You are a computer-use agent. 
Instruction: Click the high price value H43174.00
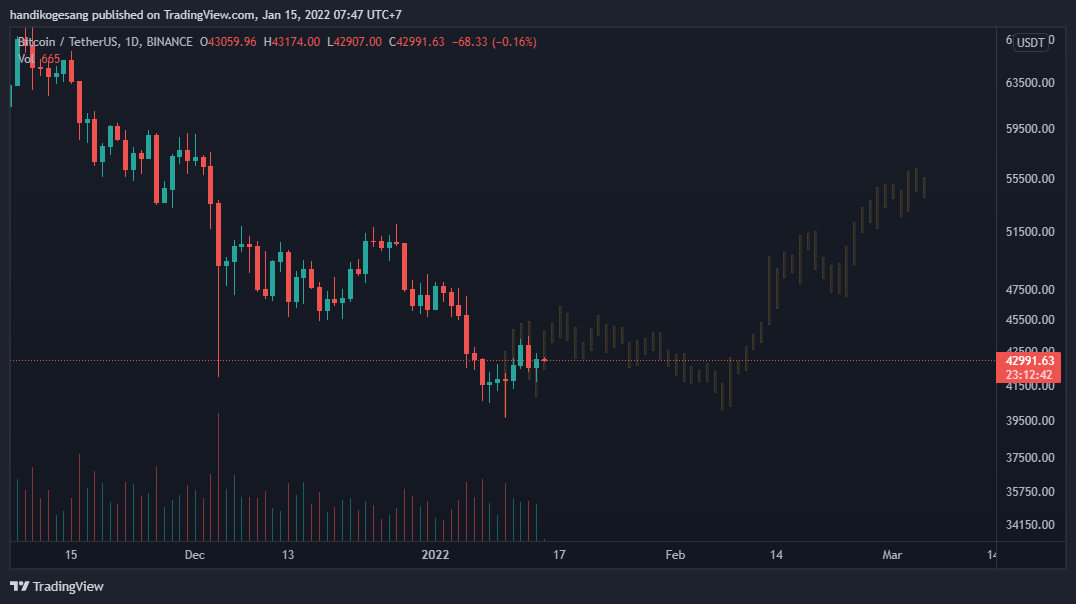click(x=292, y=42)
